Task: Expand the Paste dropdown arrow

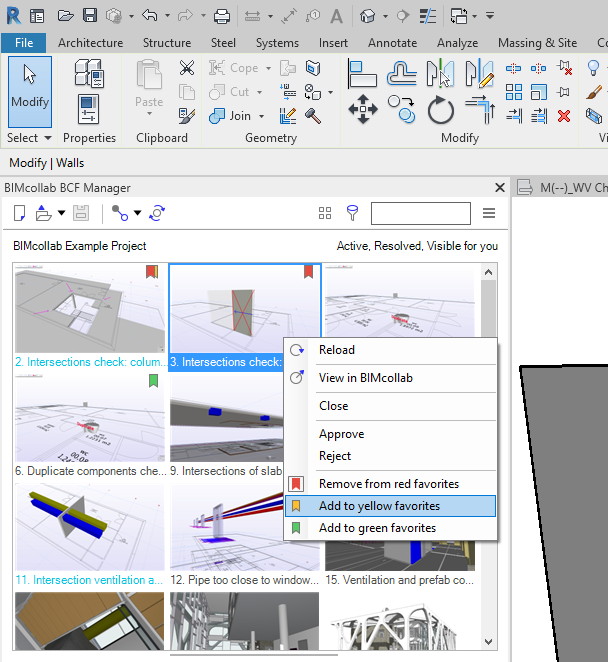Action: point(149,114)
